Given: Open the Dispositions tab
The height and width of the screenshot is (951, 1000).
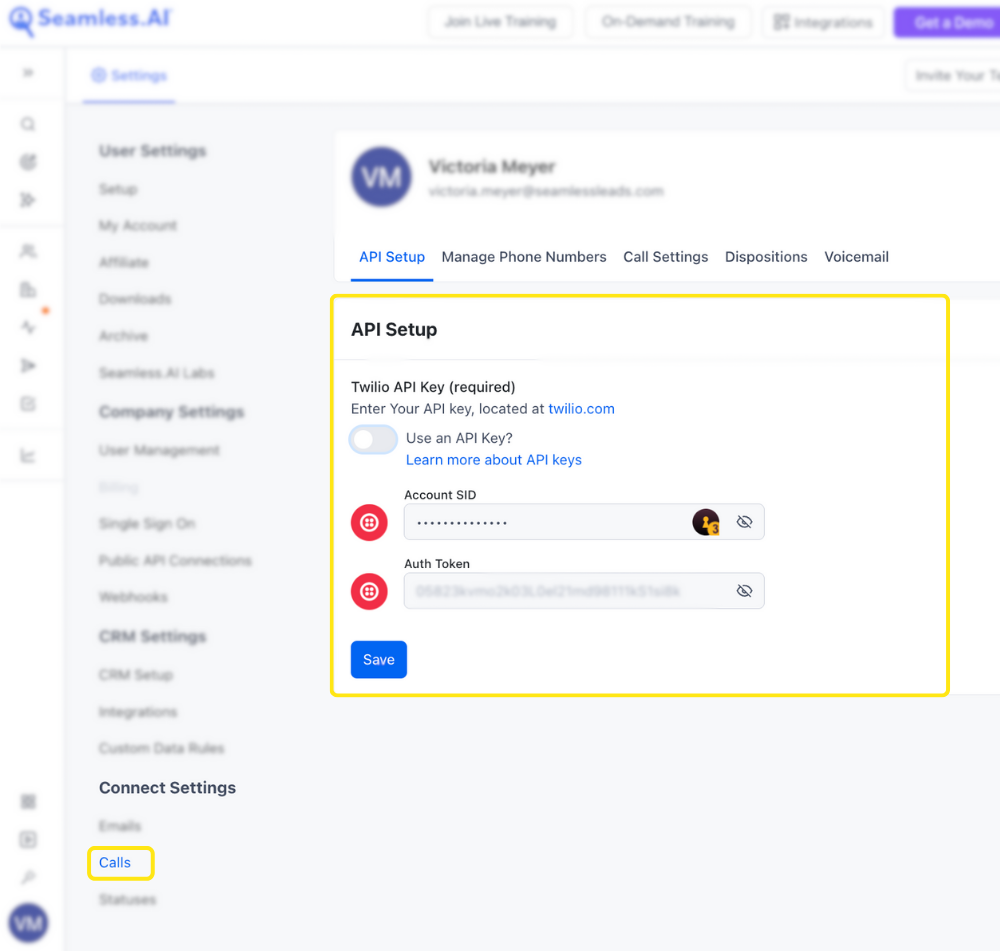Looking at the screenshot, I should pos(766,257).
